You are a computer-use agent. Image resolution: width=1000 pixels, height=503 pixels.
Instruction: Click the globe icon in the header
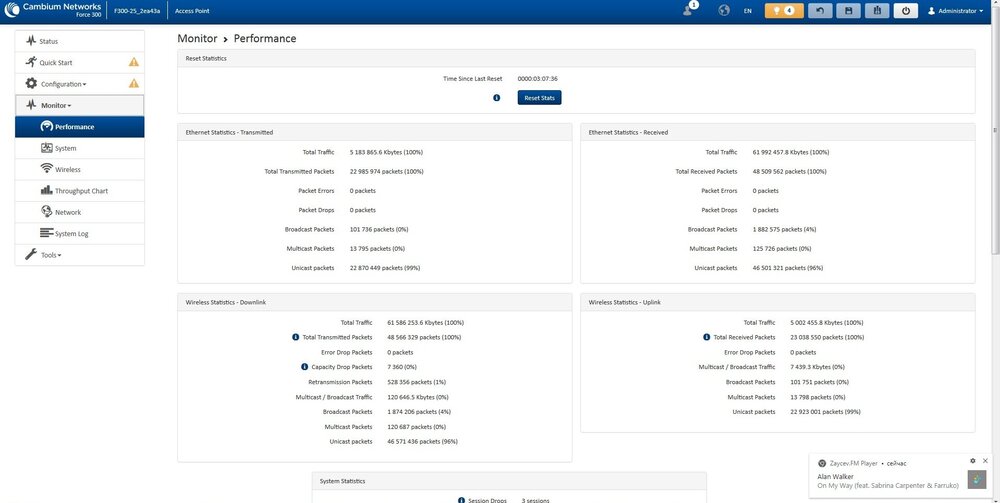(724, 11)
